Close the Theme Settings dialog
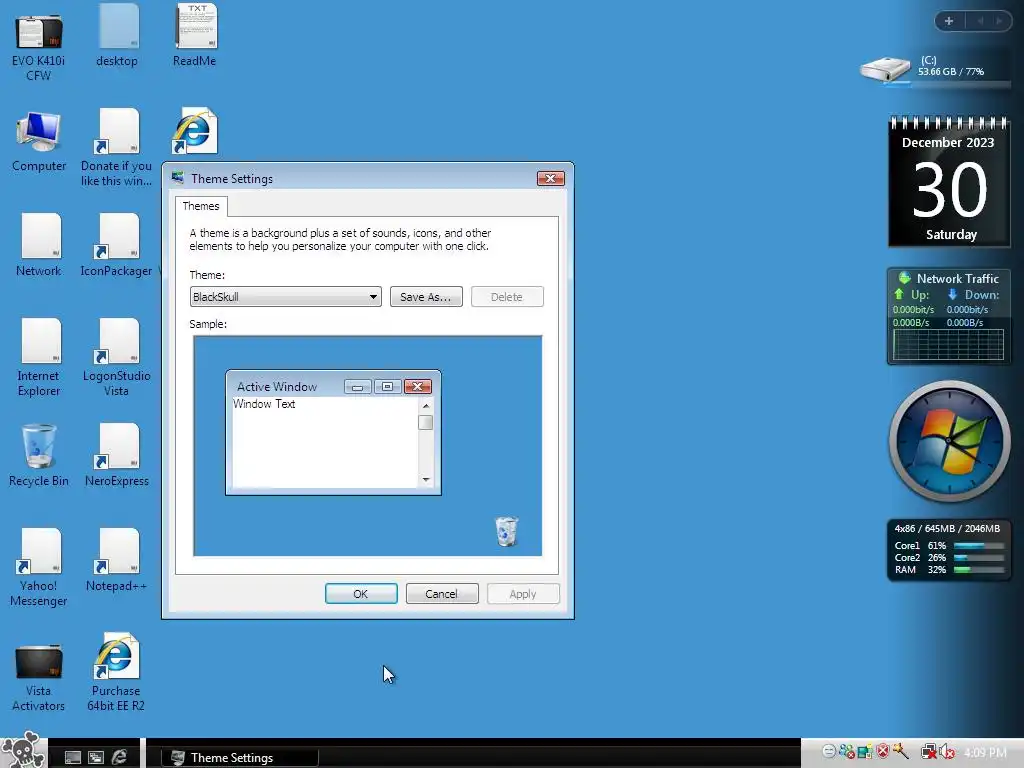This screenshot has height=768, width=1024. point(551,179)
